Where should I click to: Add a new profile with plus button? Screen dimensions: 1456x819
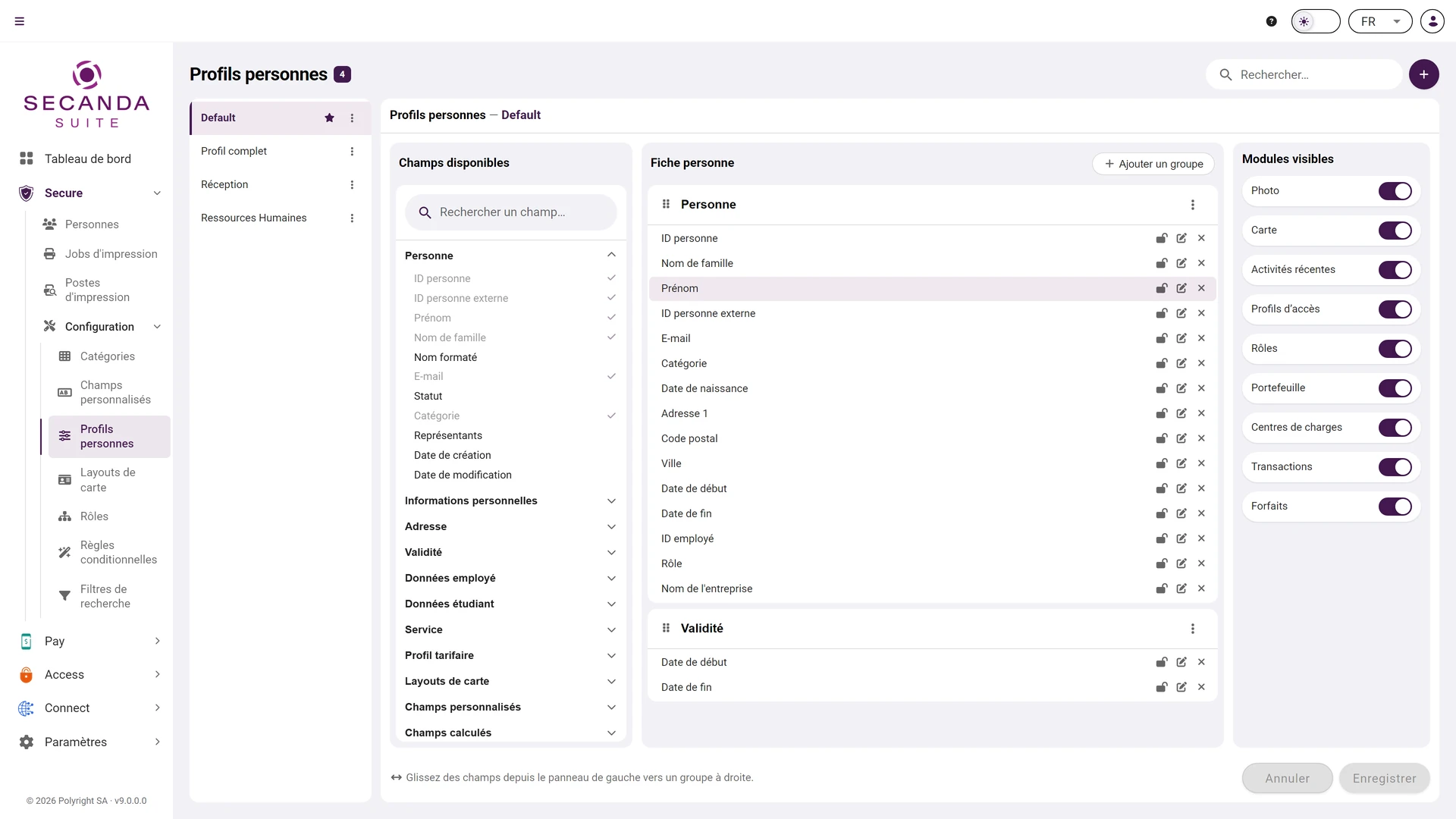(1424, 74)
